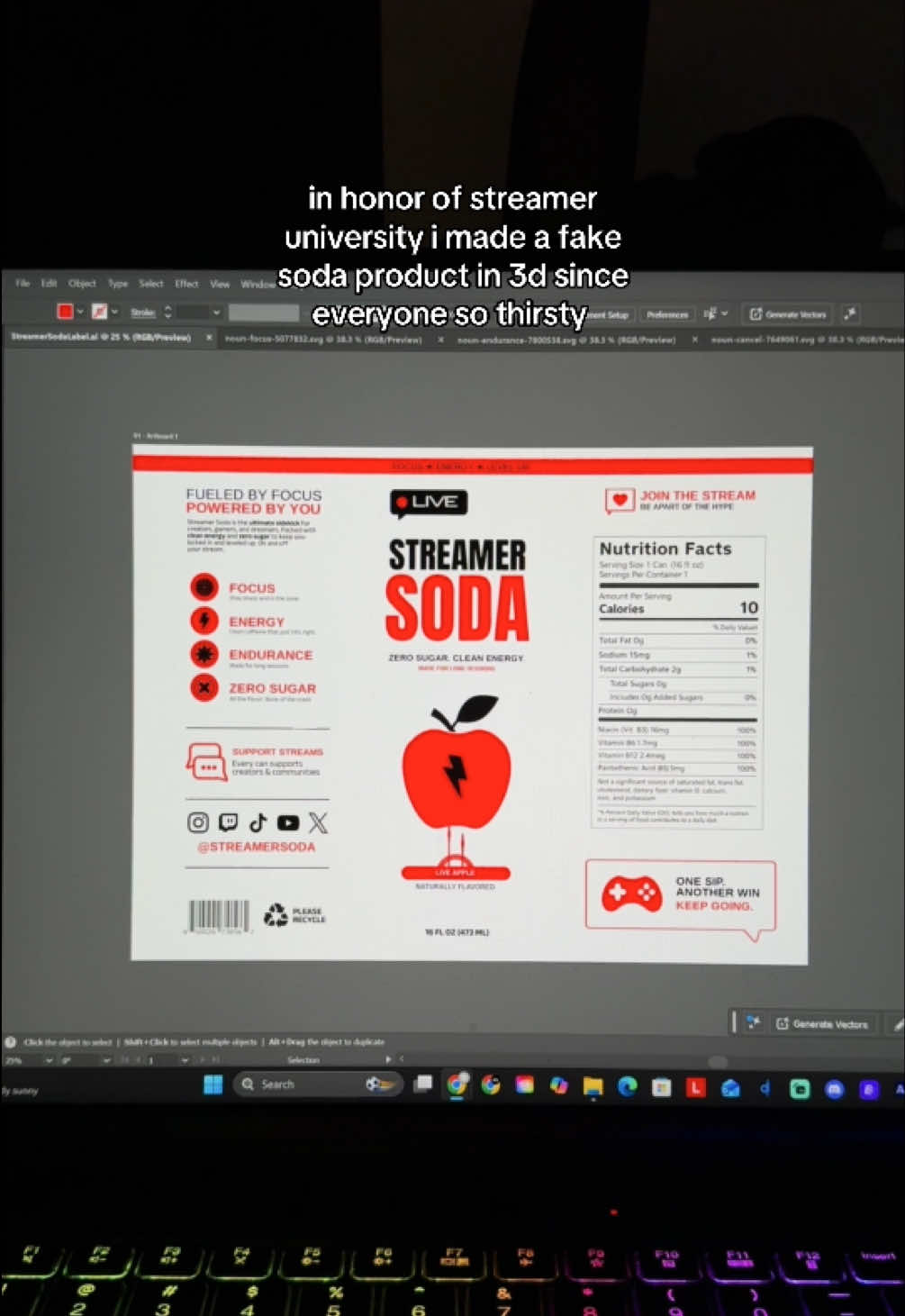Click the pin icon at top bar end

point(850,313)
